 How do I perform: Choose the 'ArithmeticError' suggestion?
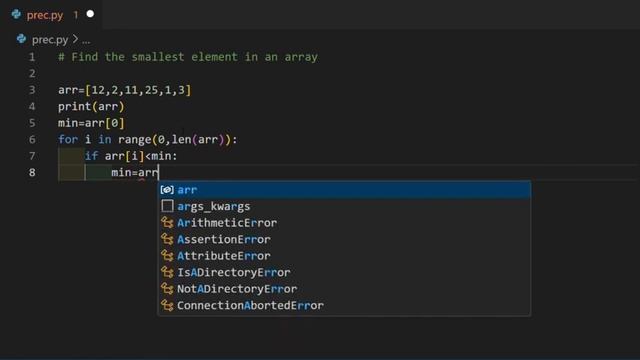(344, 223)
